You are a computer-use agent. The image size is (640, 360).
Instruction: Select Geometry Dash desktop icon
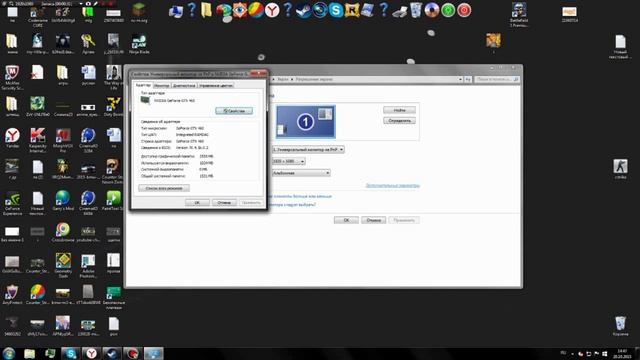click(63, 265)
